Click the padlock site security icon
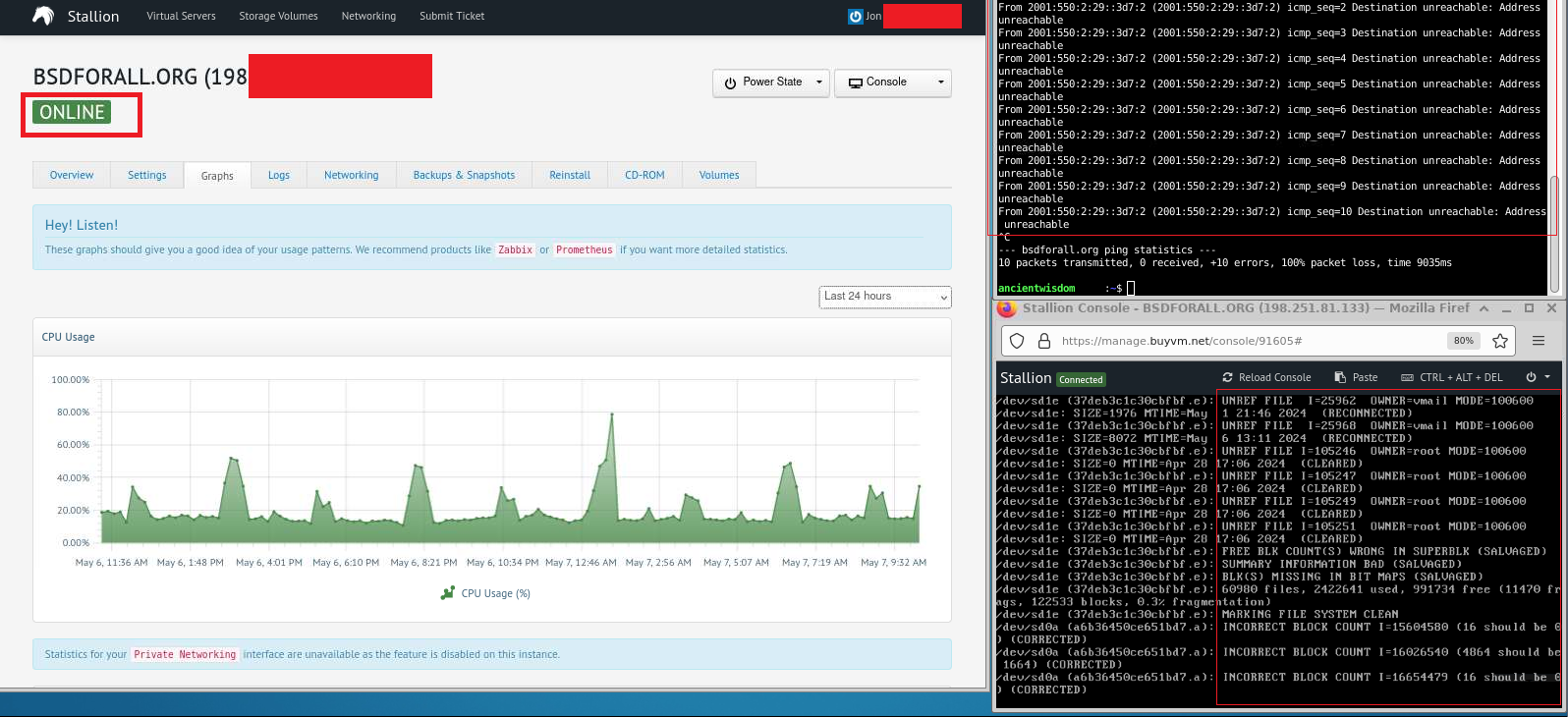This screenshot has height=717, width=1568. click(1044, 341)
